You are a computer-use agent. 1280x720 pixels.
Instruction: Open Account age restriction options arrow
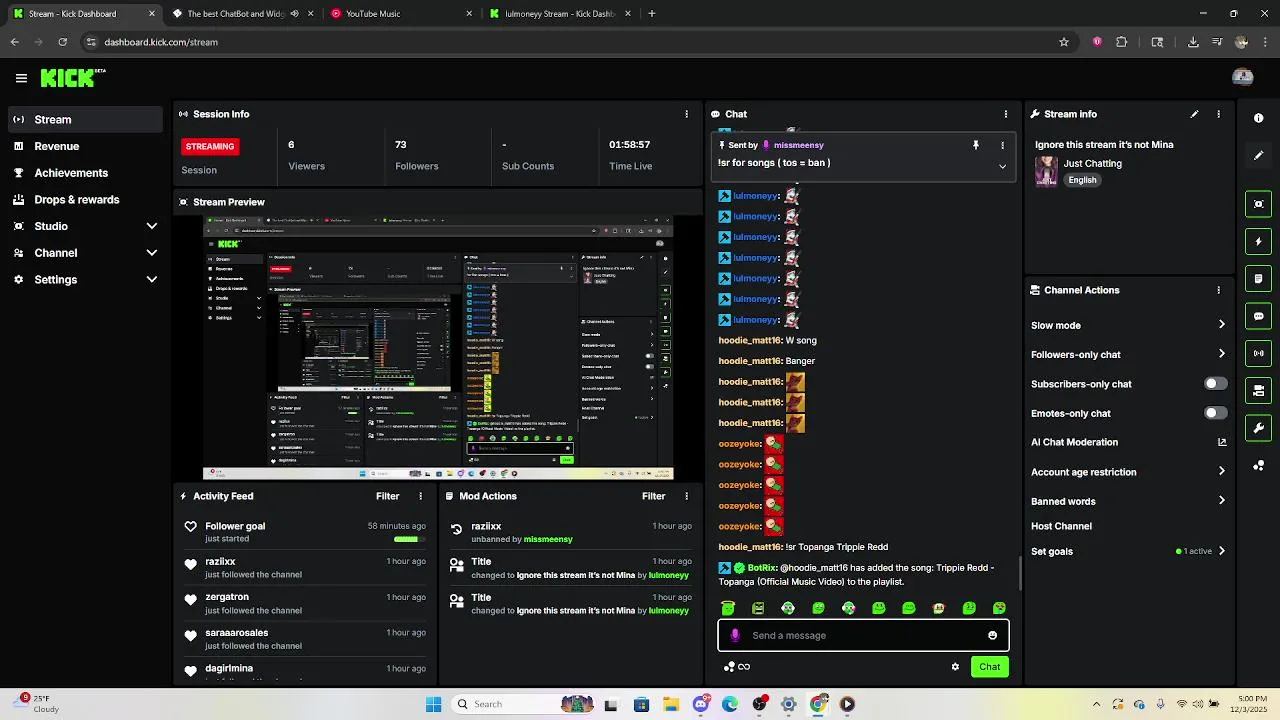(x=1221, y=472)
